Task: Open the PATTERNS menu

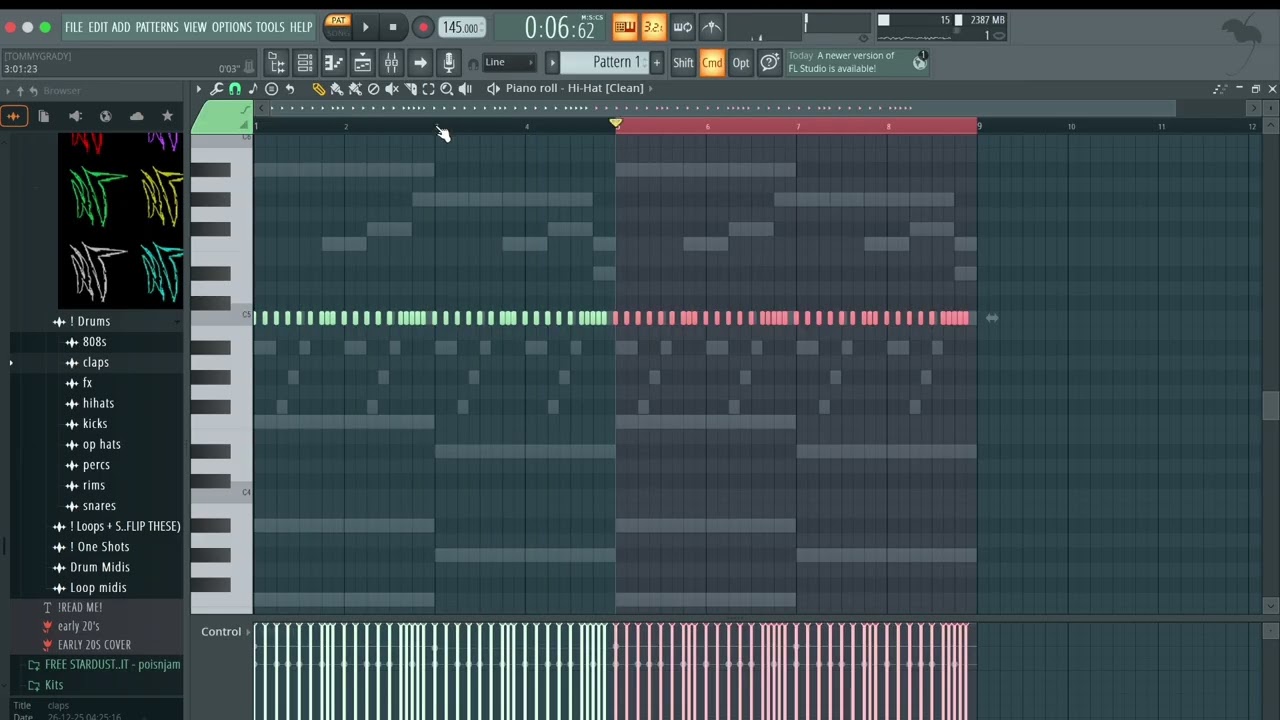Action: pyautogui.click(x=157, y=27)
